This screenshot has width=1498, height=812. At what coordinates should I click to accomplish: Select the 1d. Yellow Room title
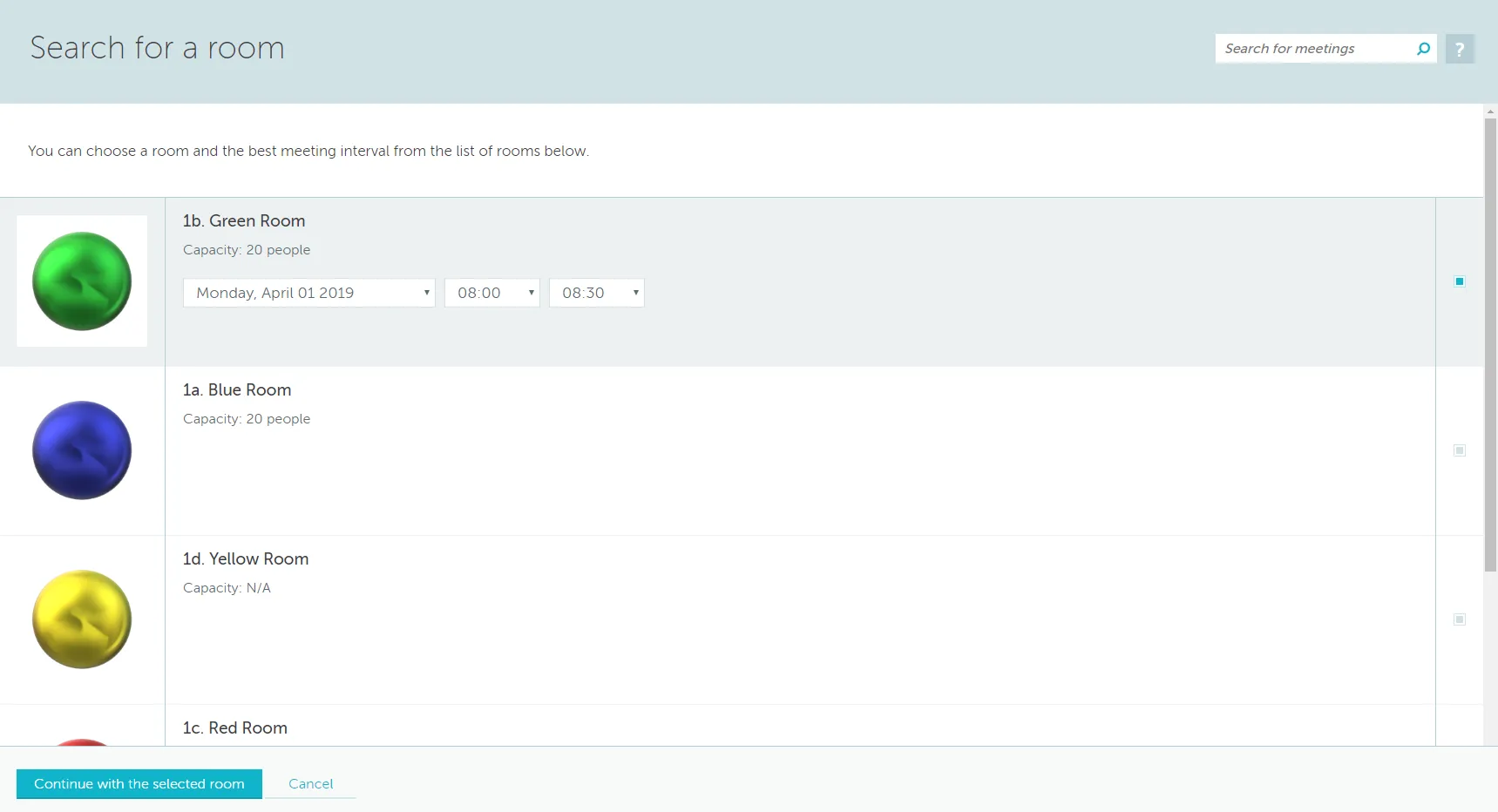(x=246, y=559)
